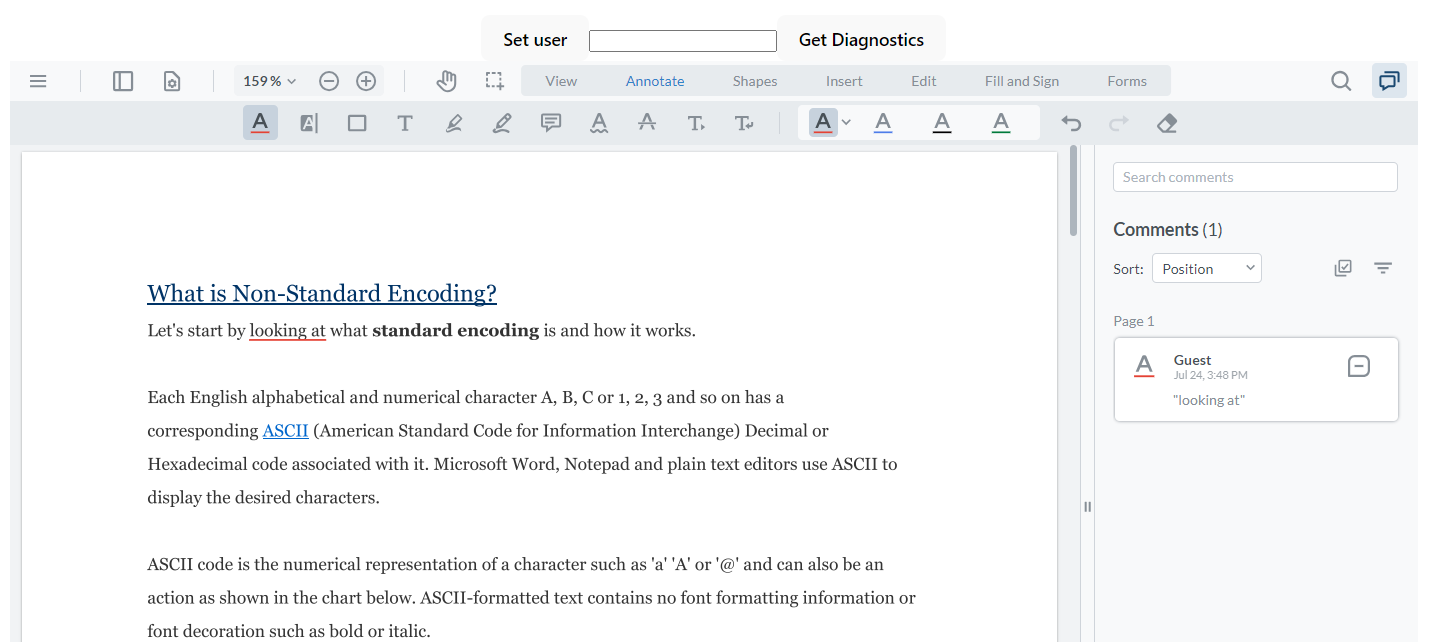The image size is (1456, 642).
Task: Switch to the Annotate tab
Action: [x=654, y=81]
